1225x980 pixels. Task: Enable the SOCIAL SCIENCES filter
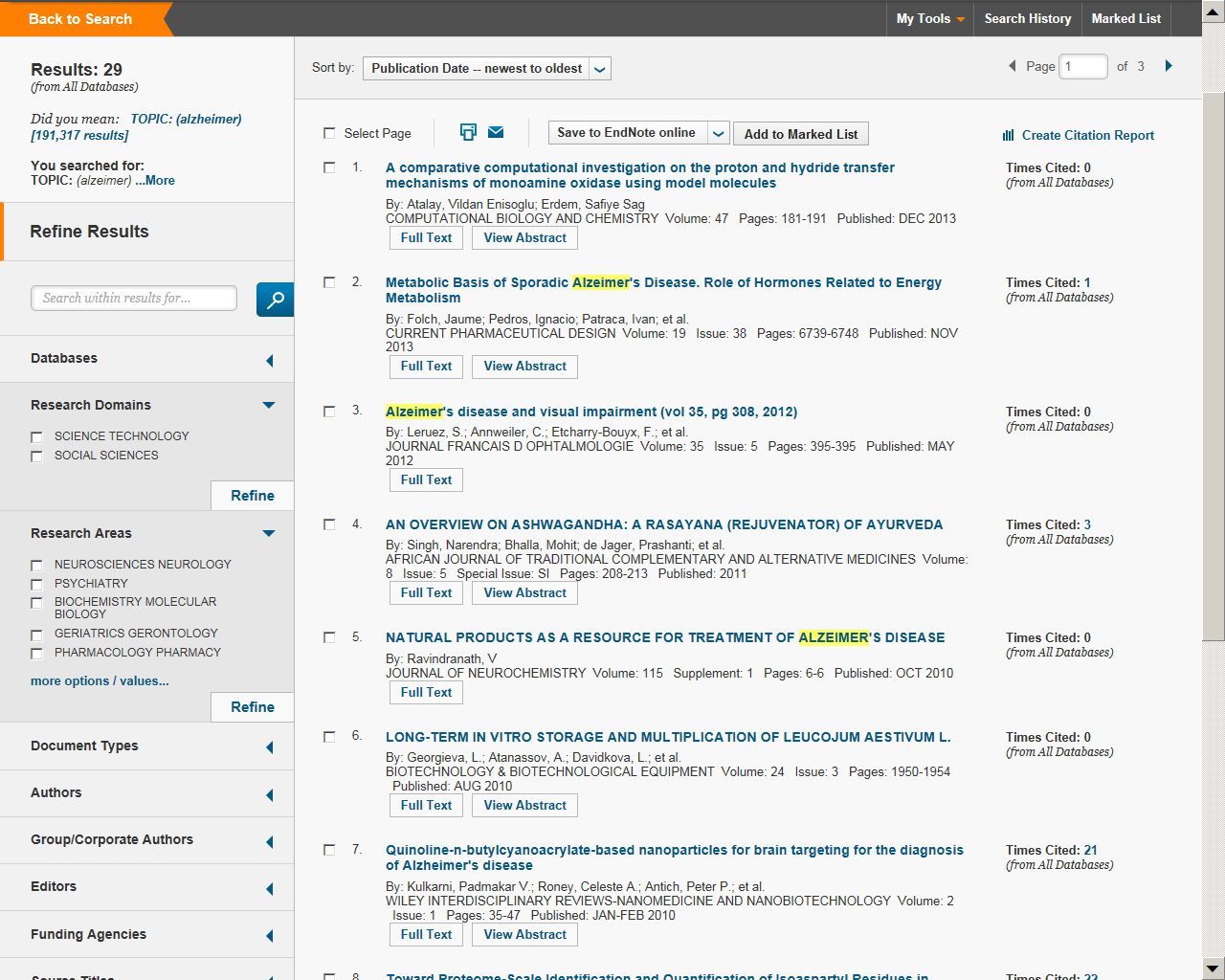pos(36,457)
